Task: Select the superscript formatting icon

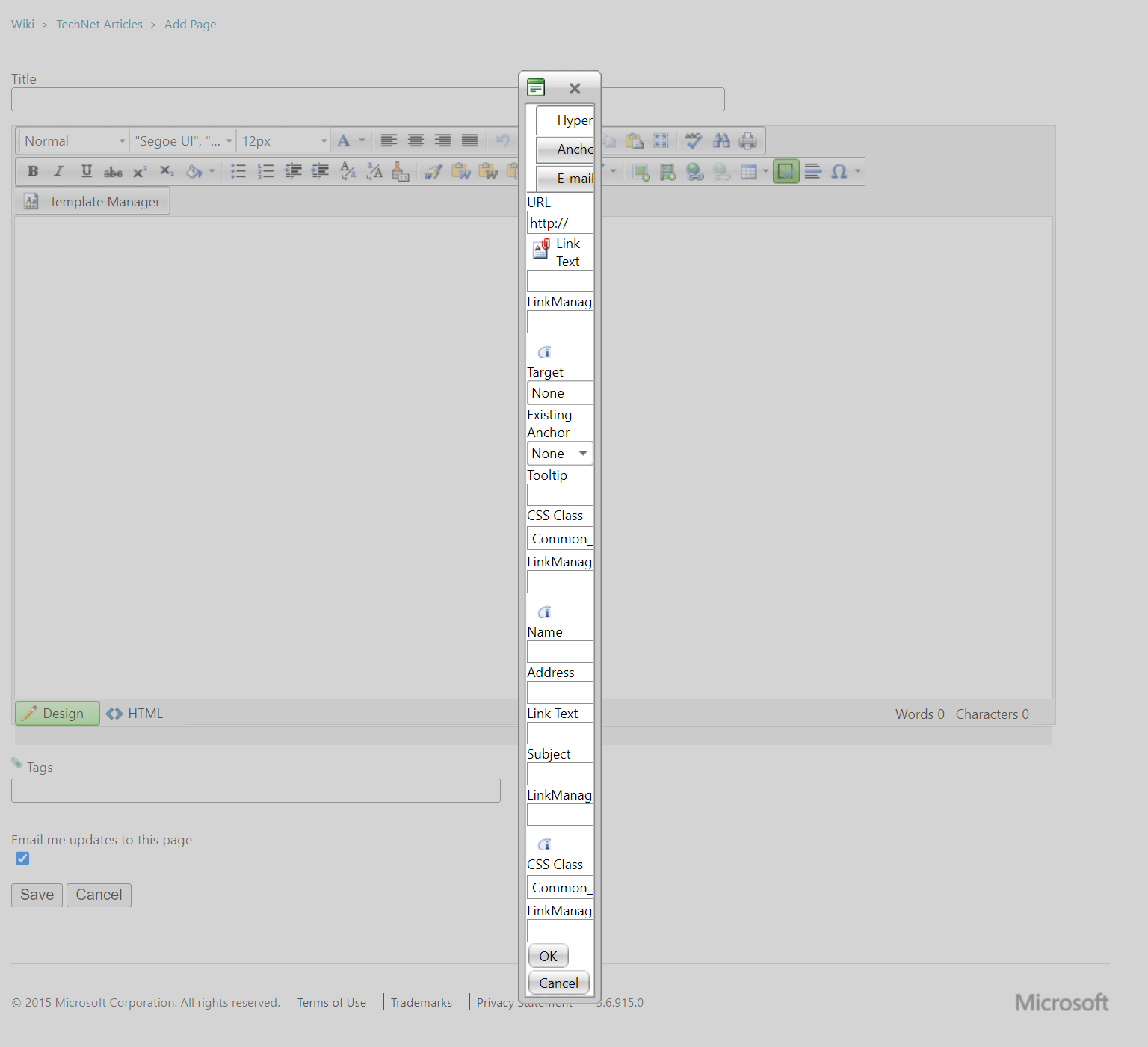Action: 140,171
